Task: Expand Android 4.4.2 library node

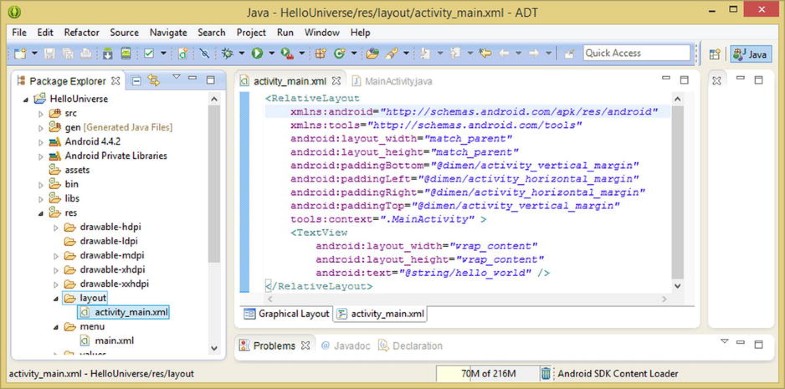Action: (41, 142)
